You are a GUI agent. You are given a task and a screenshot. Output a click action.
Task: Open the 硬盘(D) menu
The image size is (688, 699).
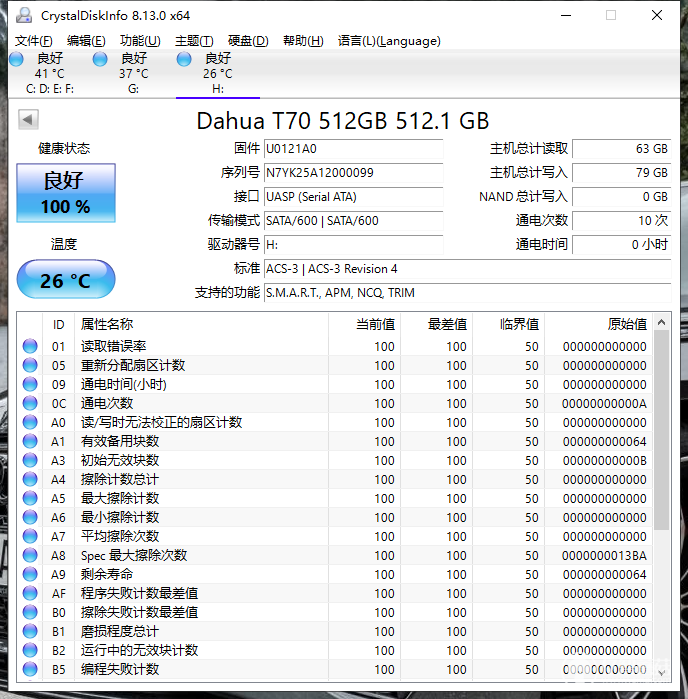click(x=248, y=41)
